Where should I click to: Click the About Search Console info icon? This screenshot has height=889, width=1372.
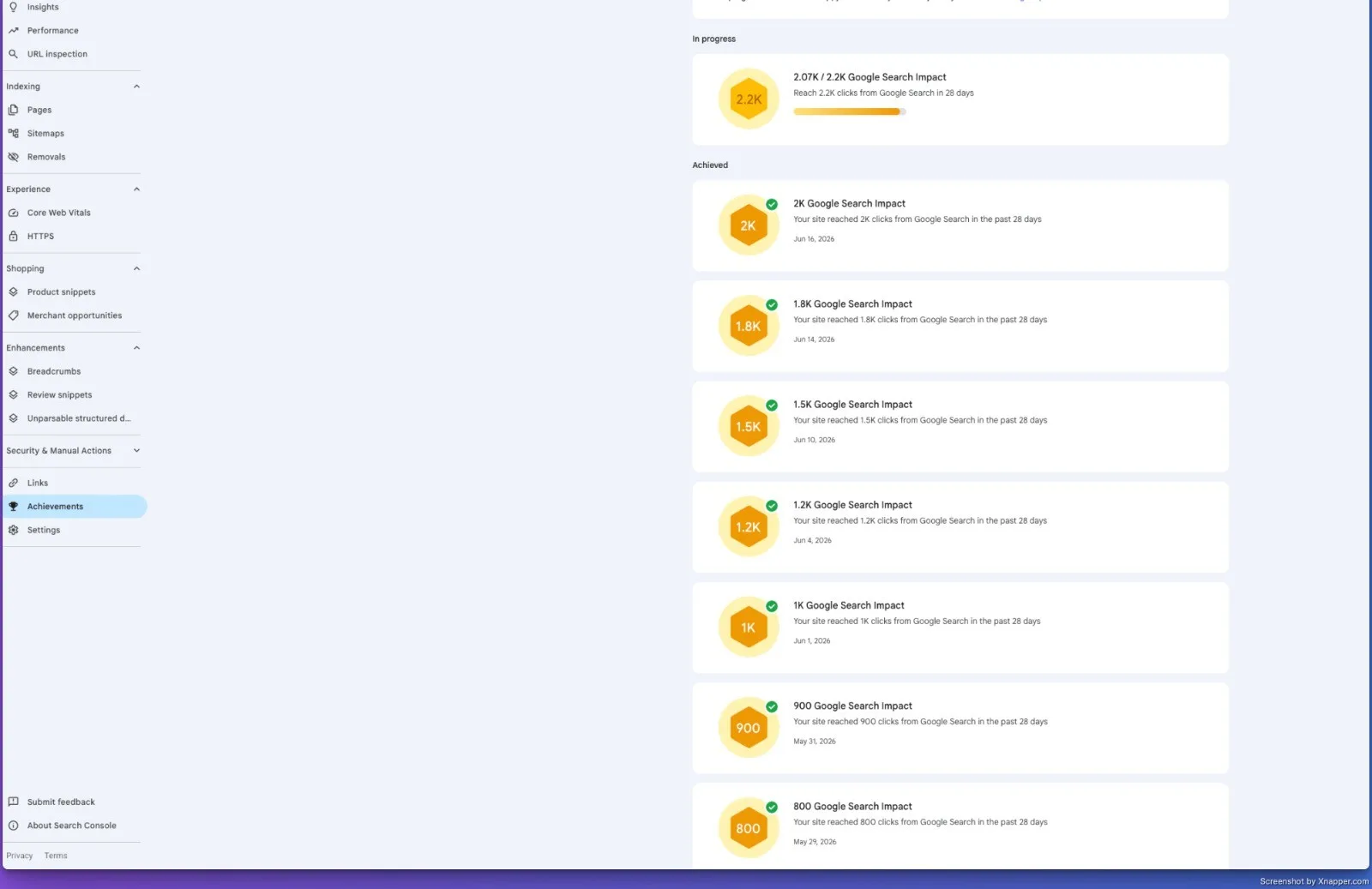(13, 826)
